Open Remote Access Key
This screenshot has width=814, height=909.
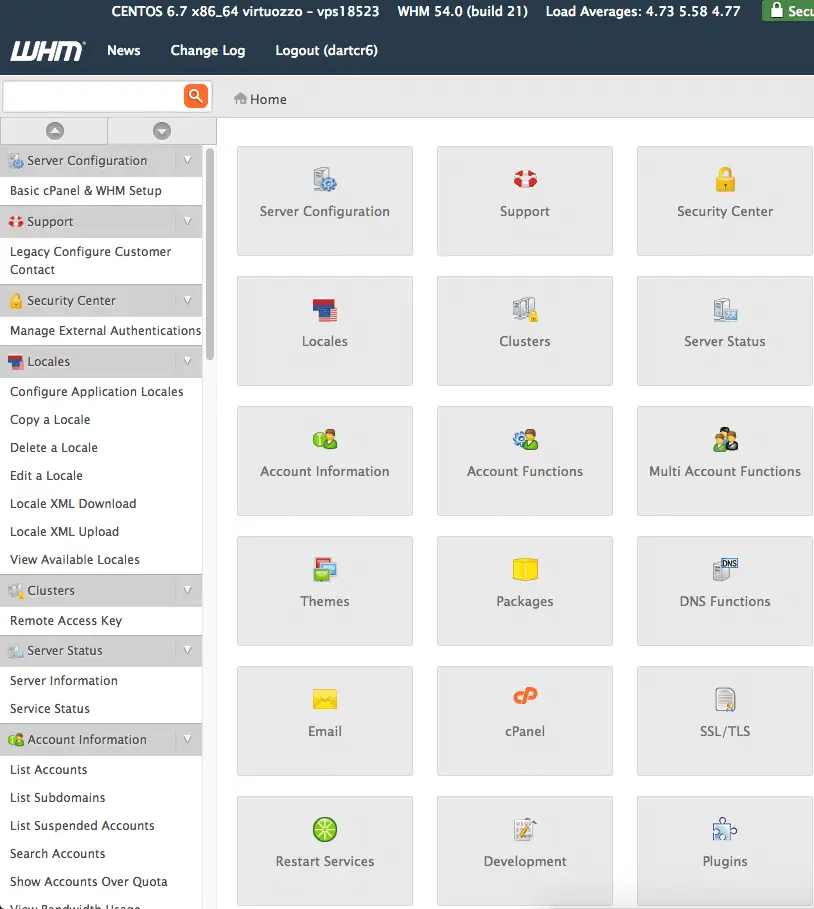point(66,621)
